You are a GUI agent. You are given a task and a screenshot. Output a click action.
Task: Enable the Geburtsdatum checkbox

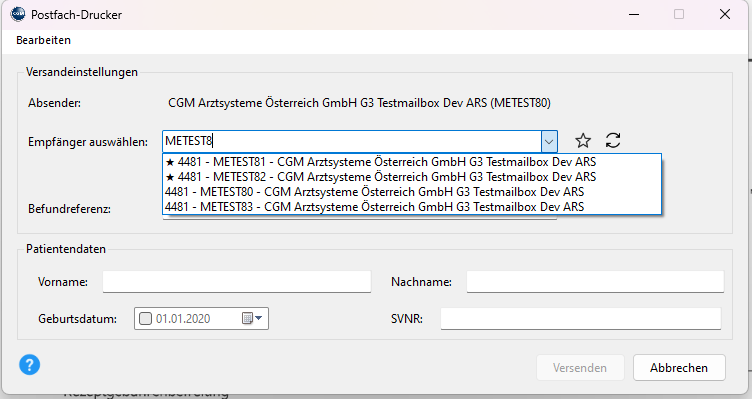point(145,318)
